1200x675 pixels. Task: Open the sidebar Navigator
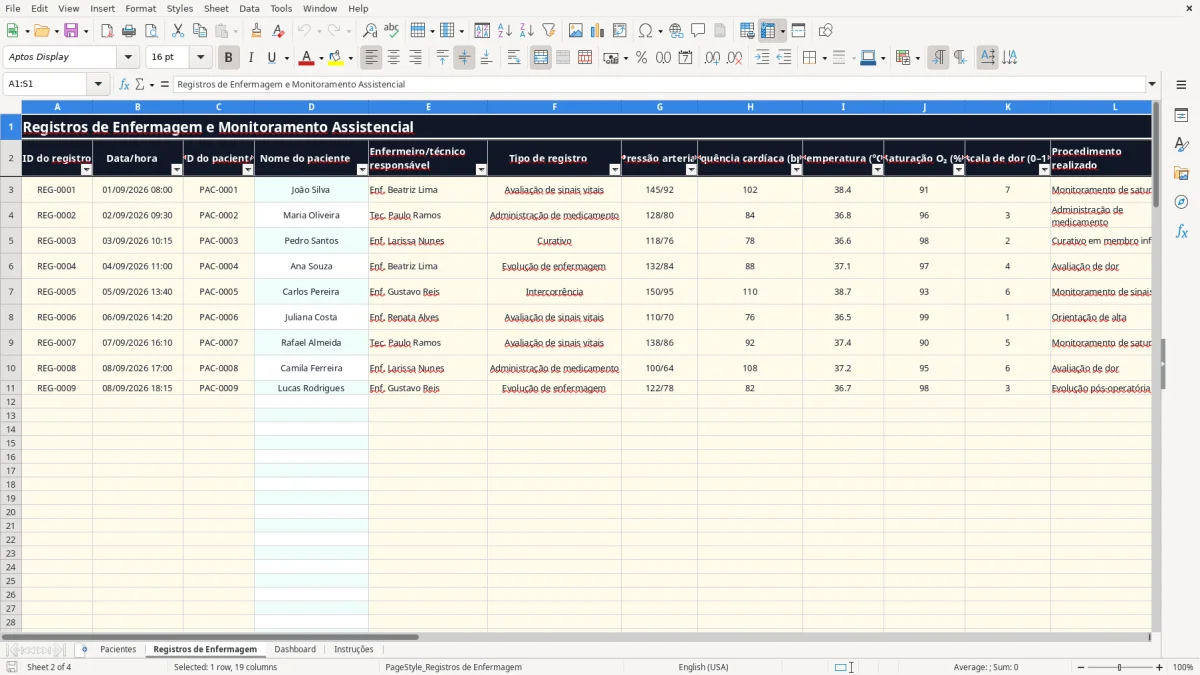(1181, 202)
